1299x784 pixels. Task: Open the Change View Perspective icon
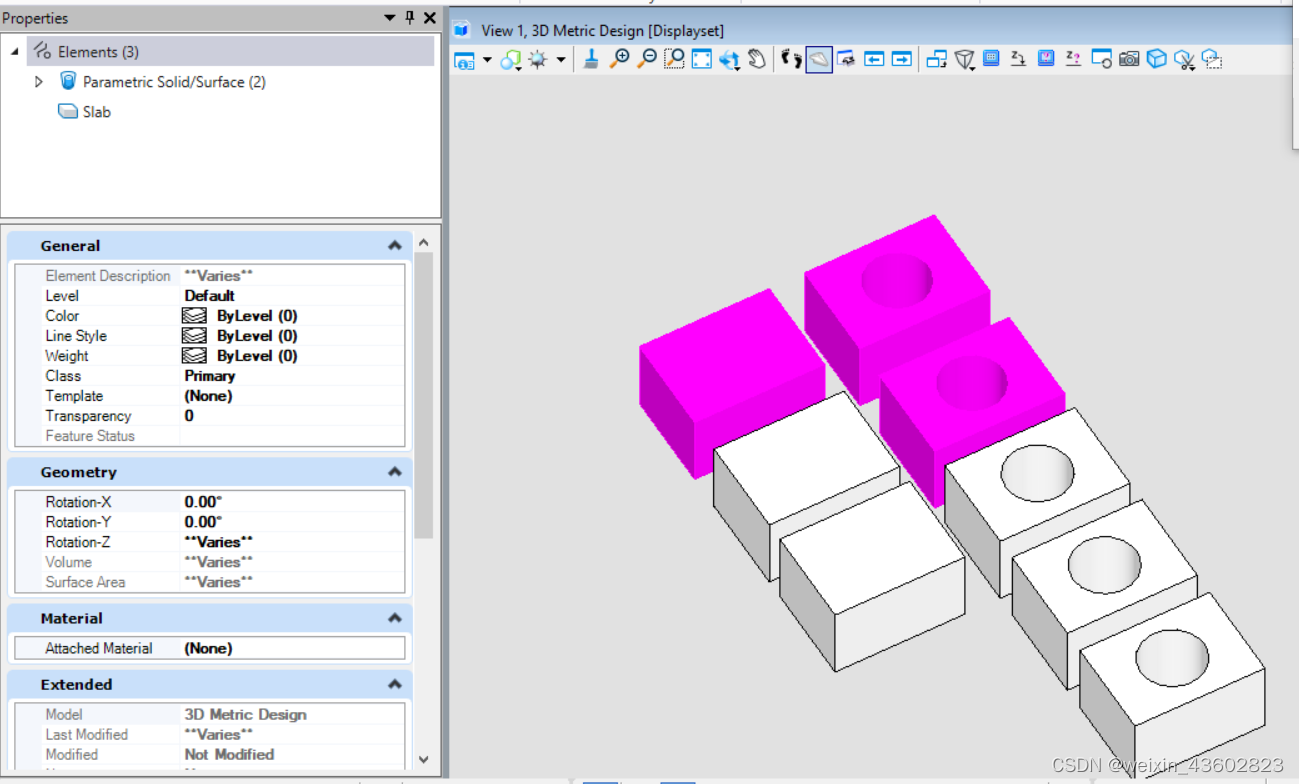[x=964, y=60]
